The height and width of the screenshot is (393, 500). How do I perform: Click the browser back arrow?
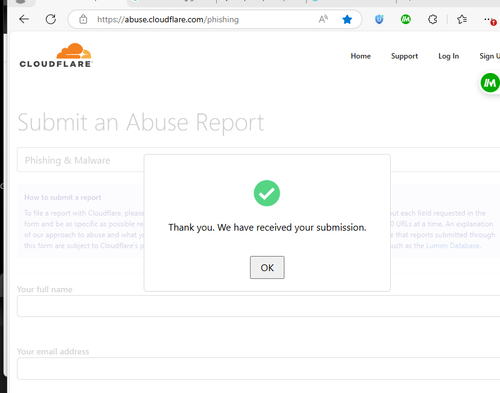pyautogui.click(x=24, y=19)
